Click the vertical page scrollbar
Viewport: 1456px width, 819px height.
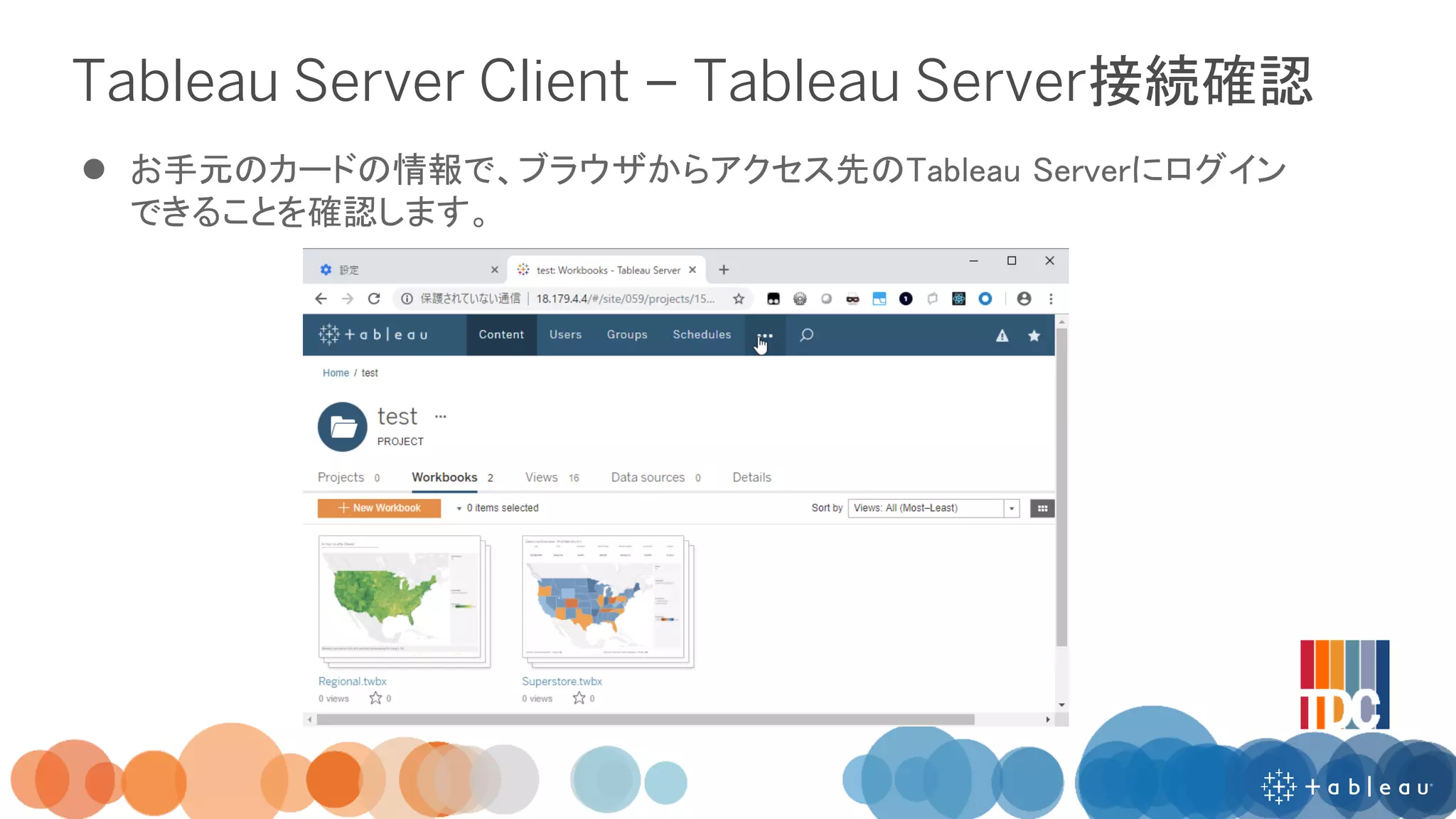tap(1061, 487)
